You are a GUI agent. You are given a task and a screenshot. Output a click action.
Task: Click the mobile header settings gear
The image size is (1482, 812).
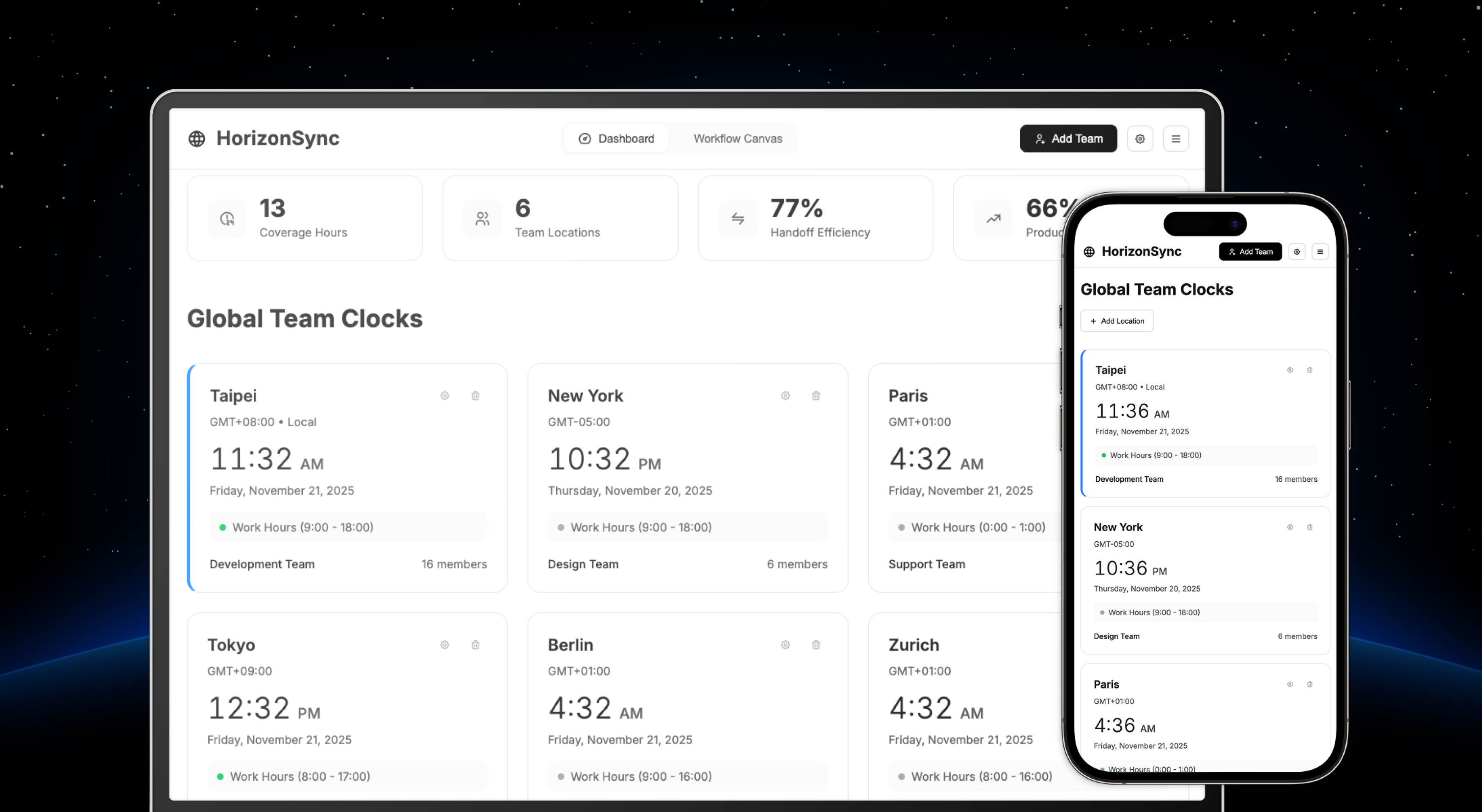(x=1297, y=252)
